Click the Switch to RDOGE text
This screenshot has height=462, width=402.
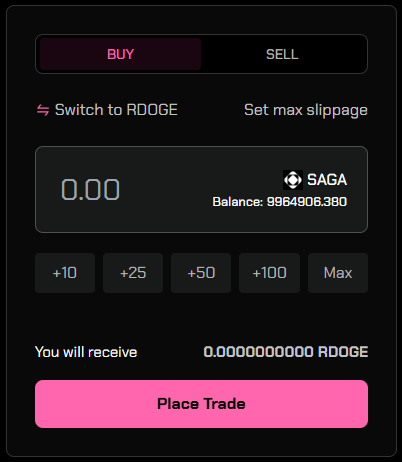[116, 110]
